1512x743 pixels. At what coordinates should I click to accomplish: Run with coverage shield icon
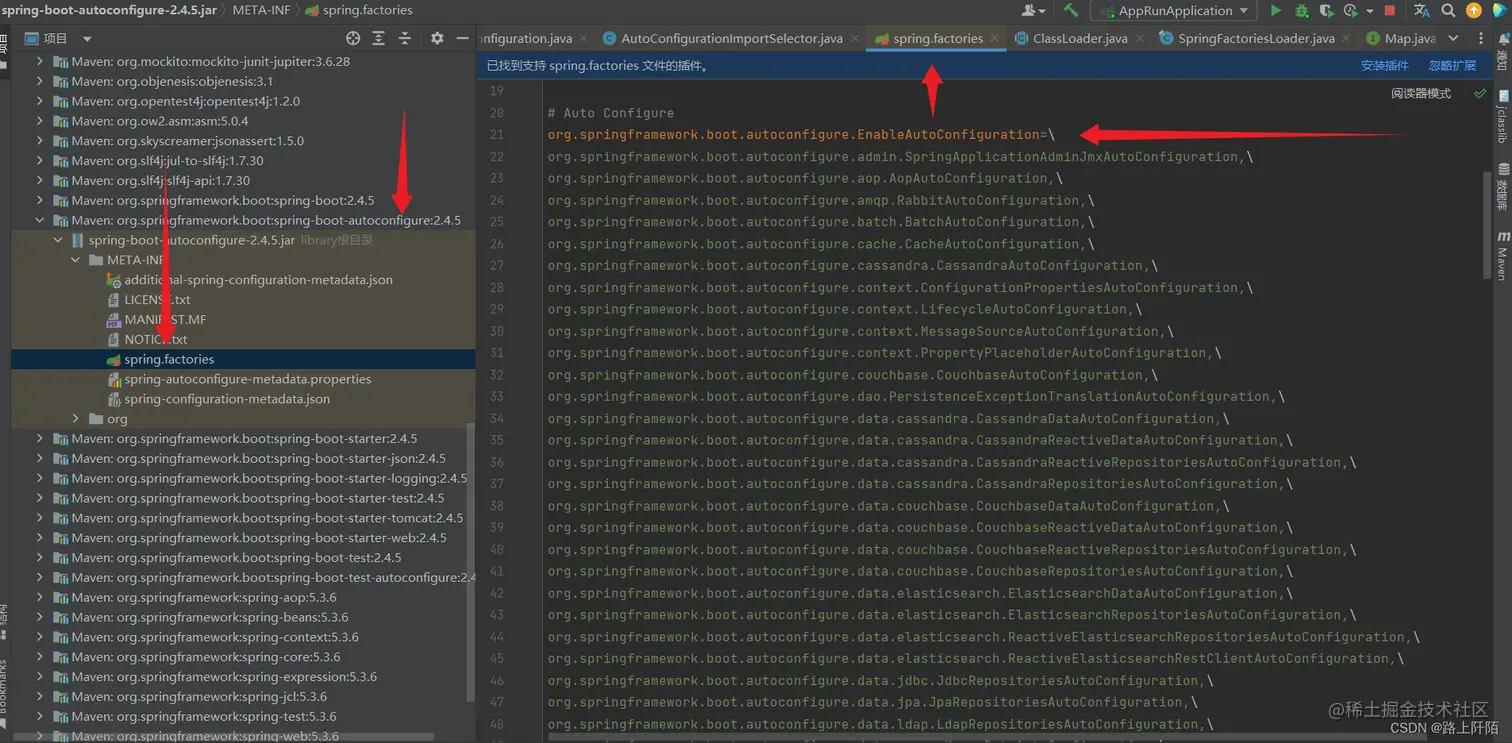pyautogui.click(x=1326, y=10)
